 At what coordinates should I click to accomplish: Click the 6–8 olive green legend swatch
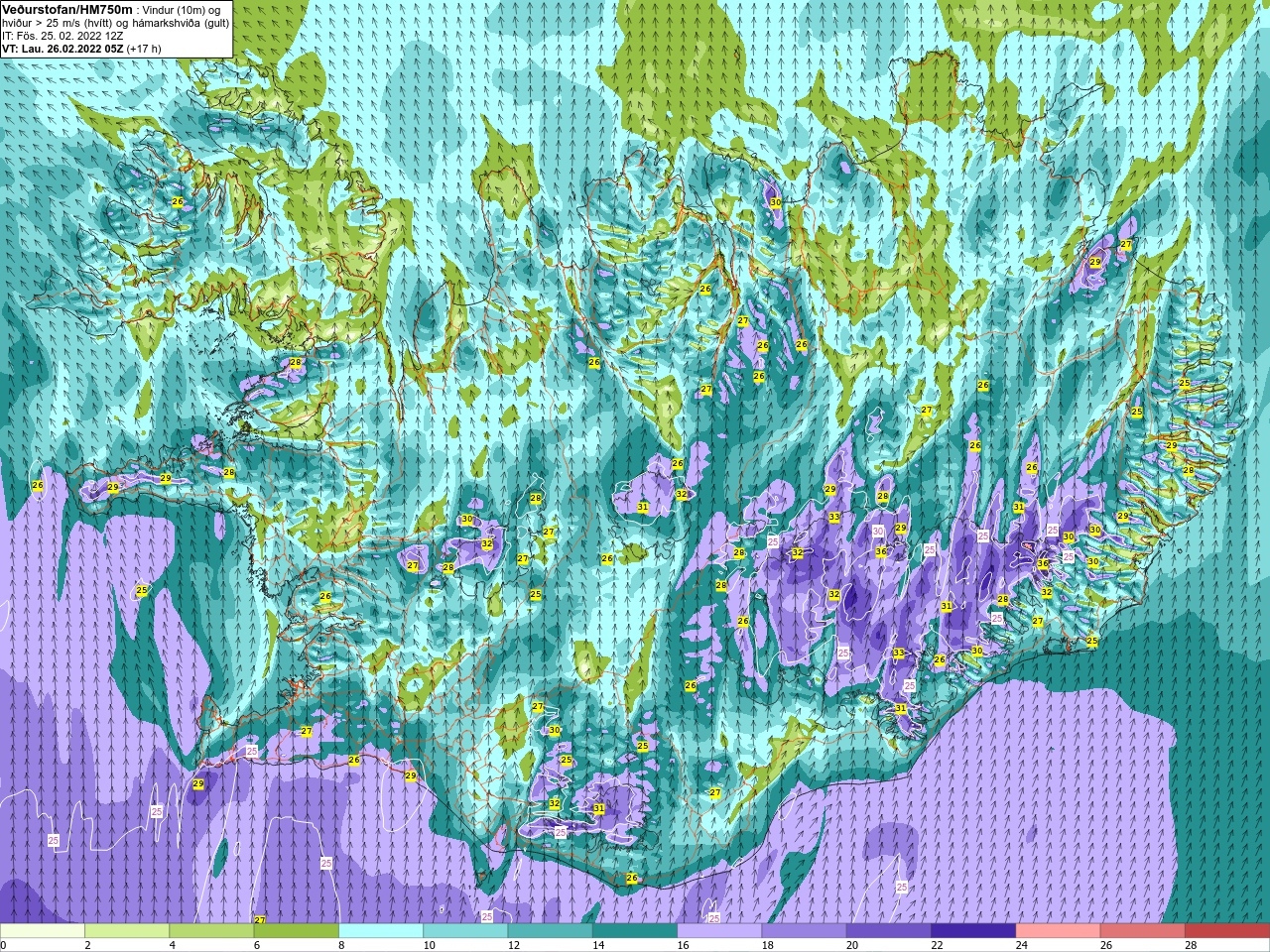(297, 931)
